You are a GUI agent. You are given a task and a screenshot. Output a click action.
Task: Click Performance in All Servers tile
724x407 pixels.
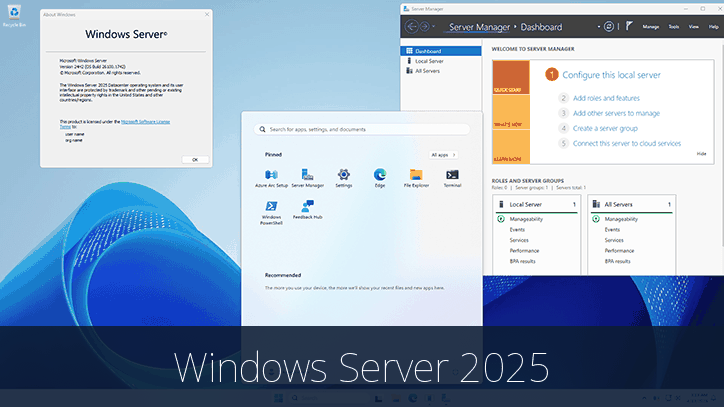coord(619,251)
